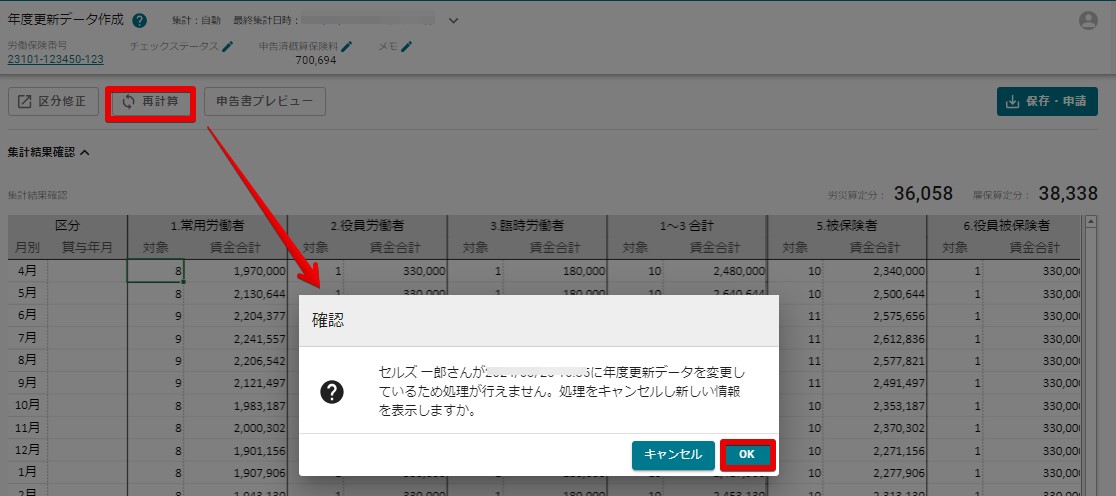Open labor insurance number 23101-123450-123 link
This screenshot has height=496, width=1116.
[56, 59]
